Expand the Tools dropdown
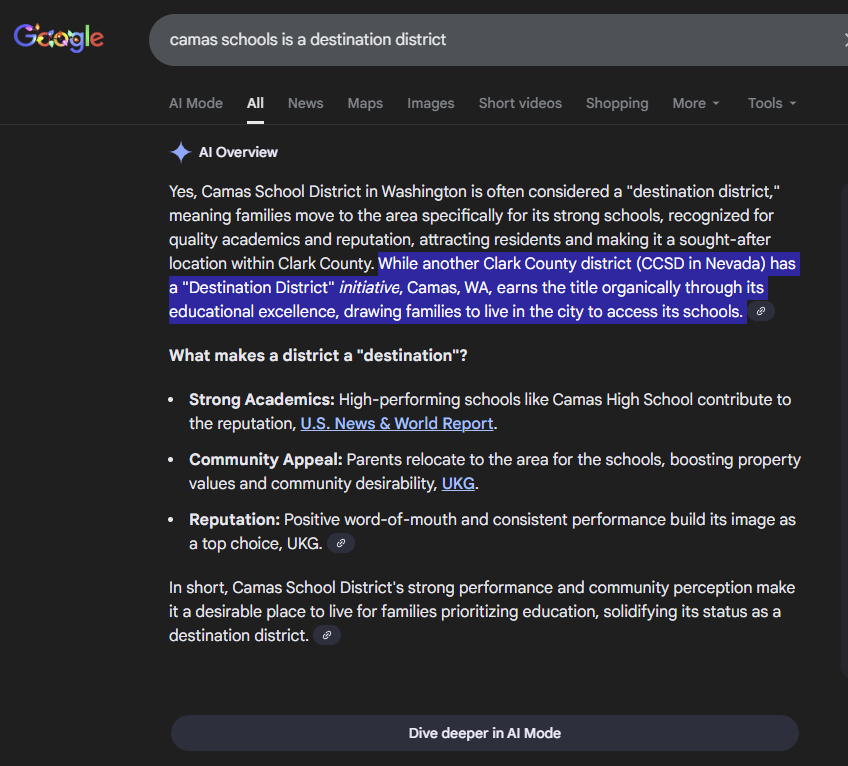 click(772, 103)
